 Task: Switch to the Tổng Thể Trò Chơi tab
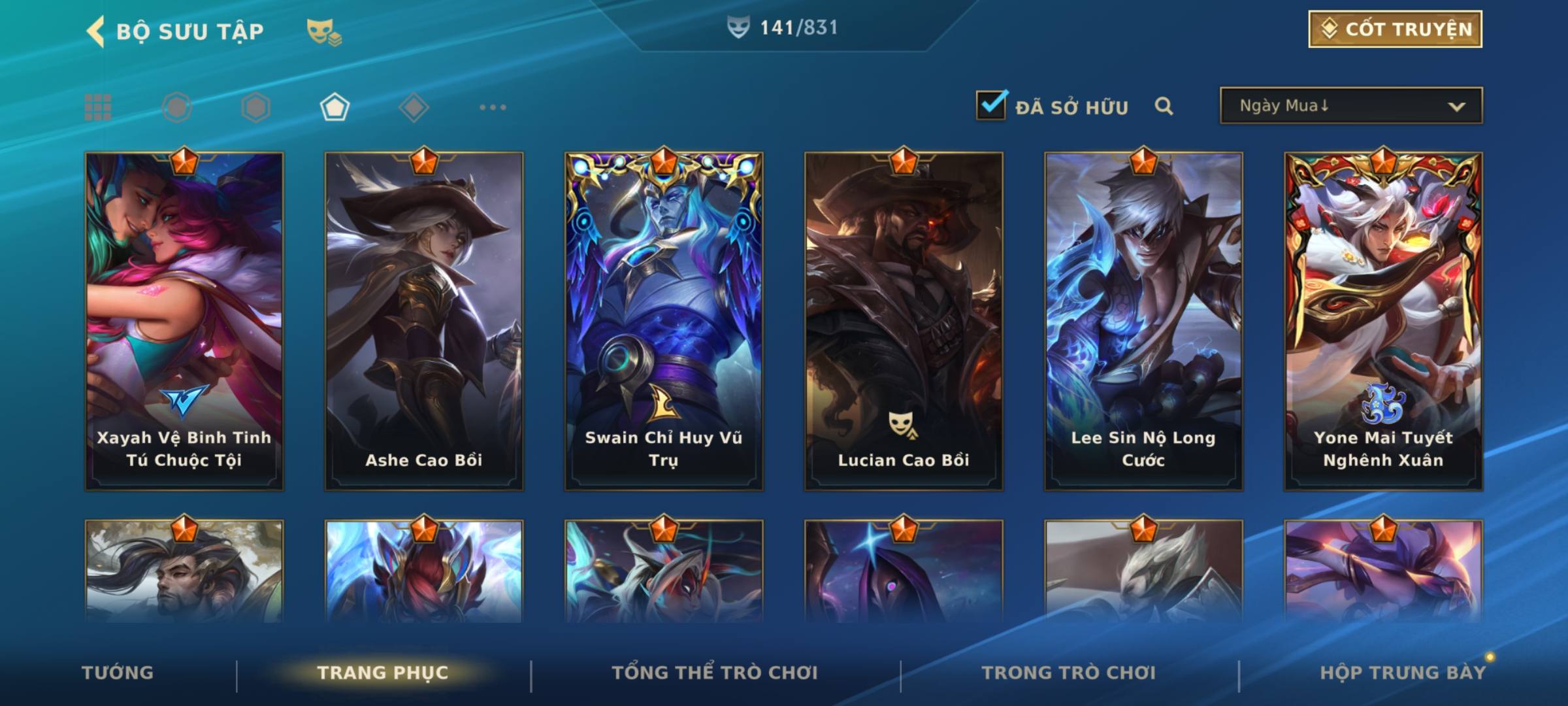715,673
